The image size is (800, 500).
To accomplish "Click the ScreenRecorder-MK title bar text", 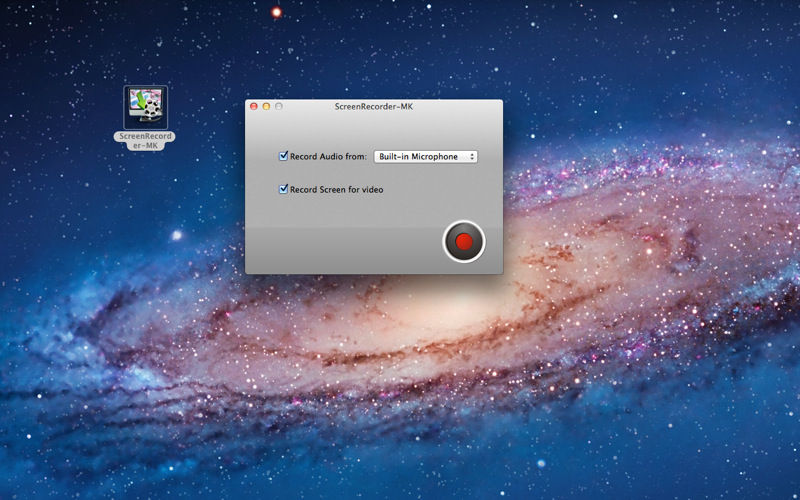I will (x=373, y=106).
